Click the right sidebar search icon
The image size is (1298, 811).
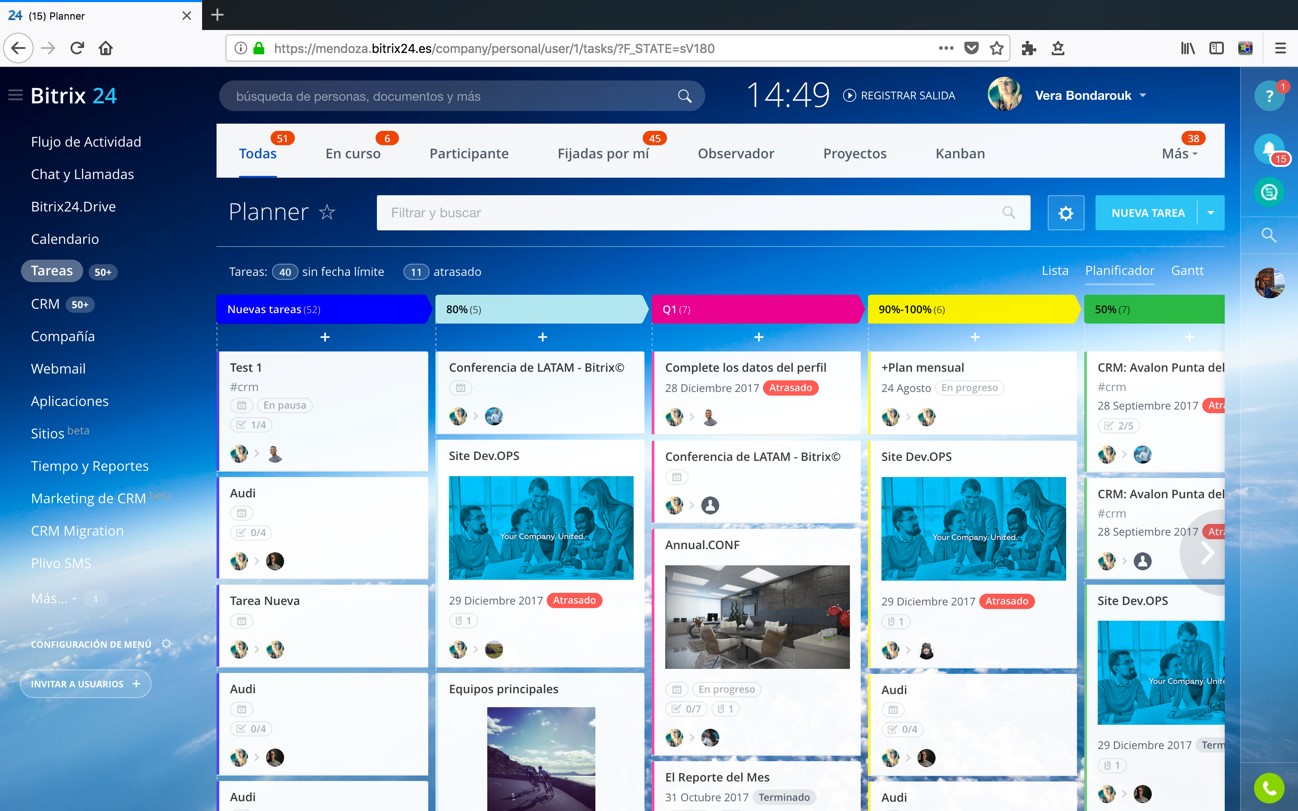point(1269,235)
